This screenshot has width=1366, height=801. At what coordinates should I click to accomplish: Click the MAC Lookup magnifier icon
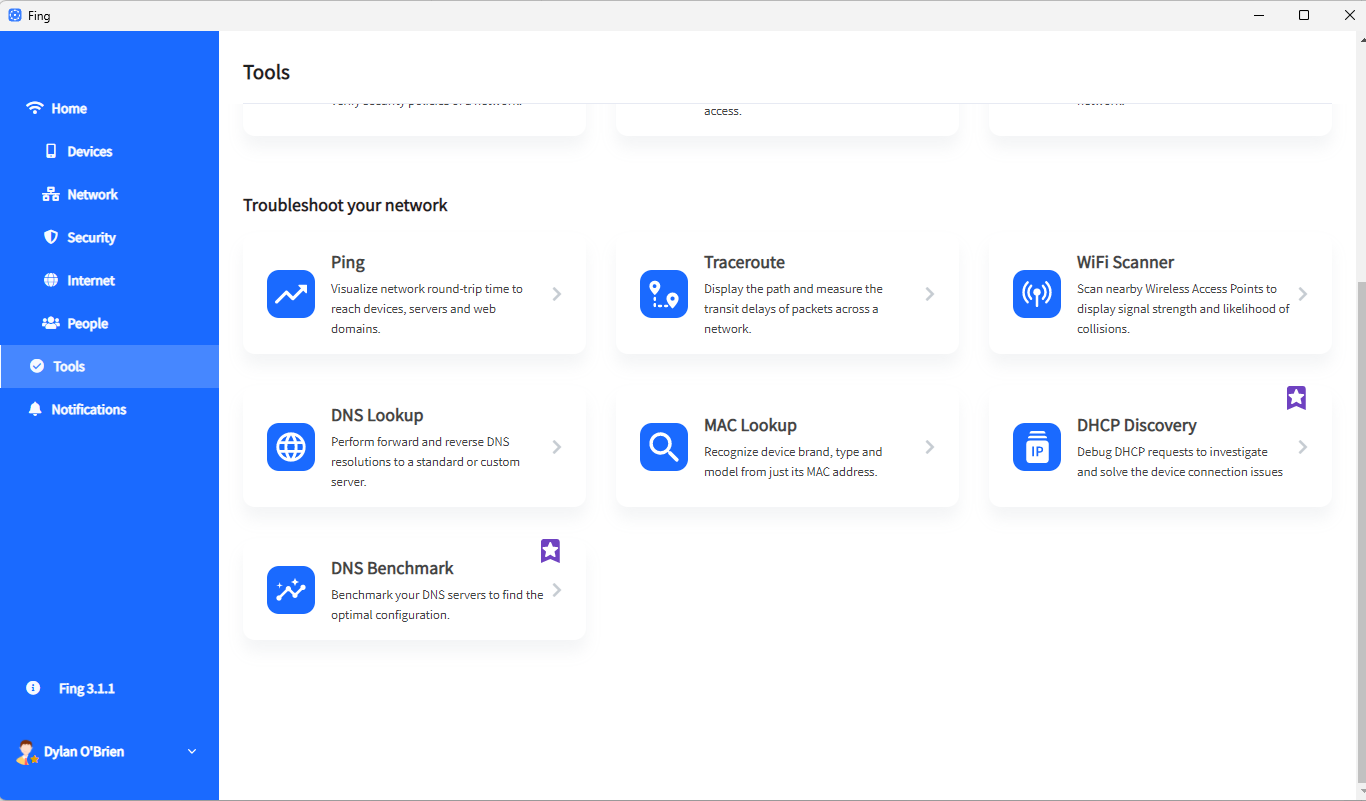coord(663,447)
